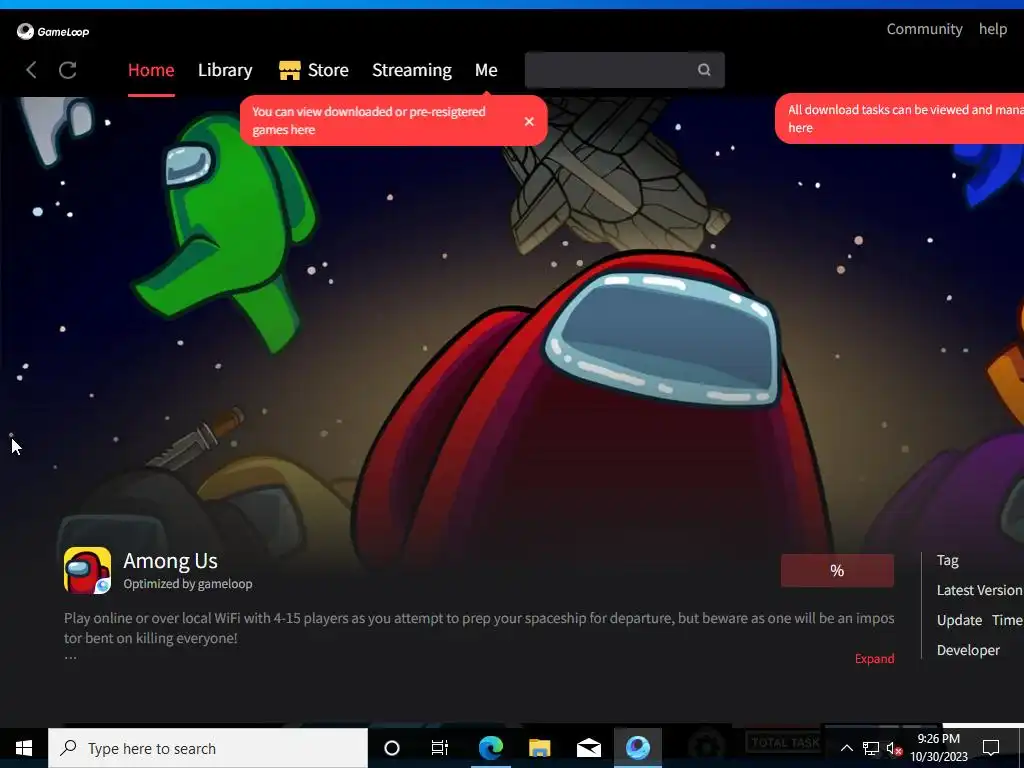Screen dimensions: 1024x768
Task: Switch to the Streaming tab
Action: point(411,70)
